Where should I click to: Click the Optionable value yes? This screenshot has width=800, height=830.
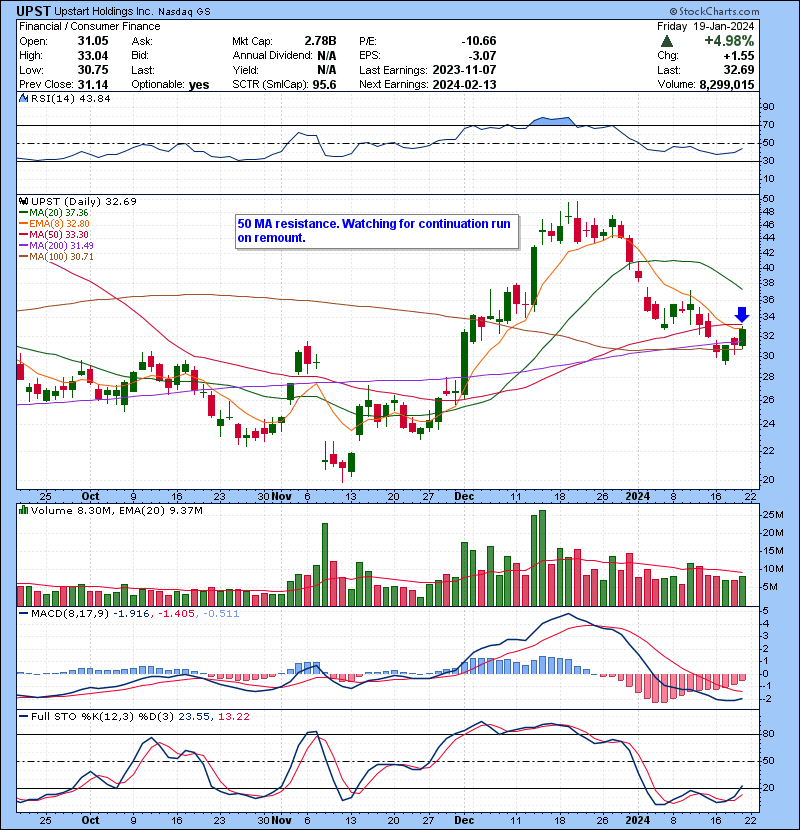199,85
